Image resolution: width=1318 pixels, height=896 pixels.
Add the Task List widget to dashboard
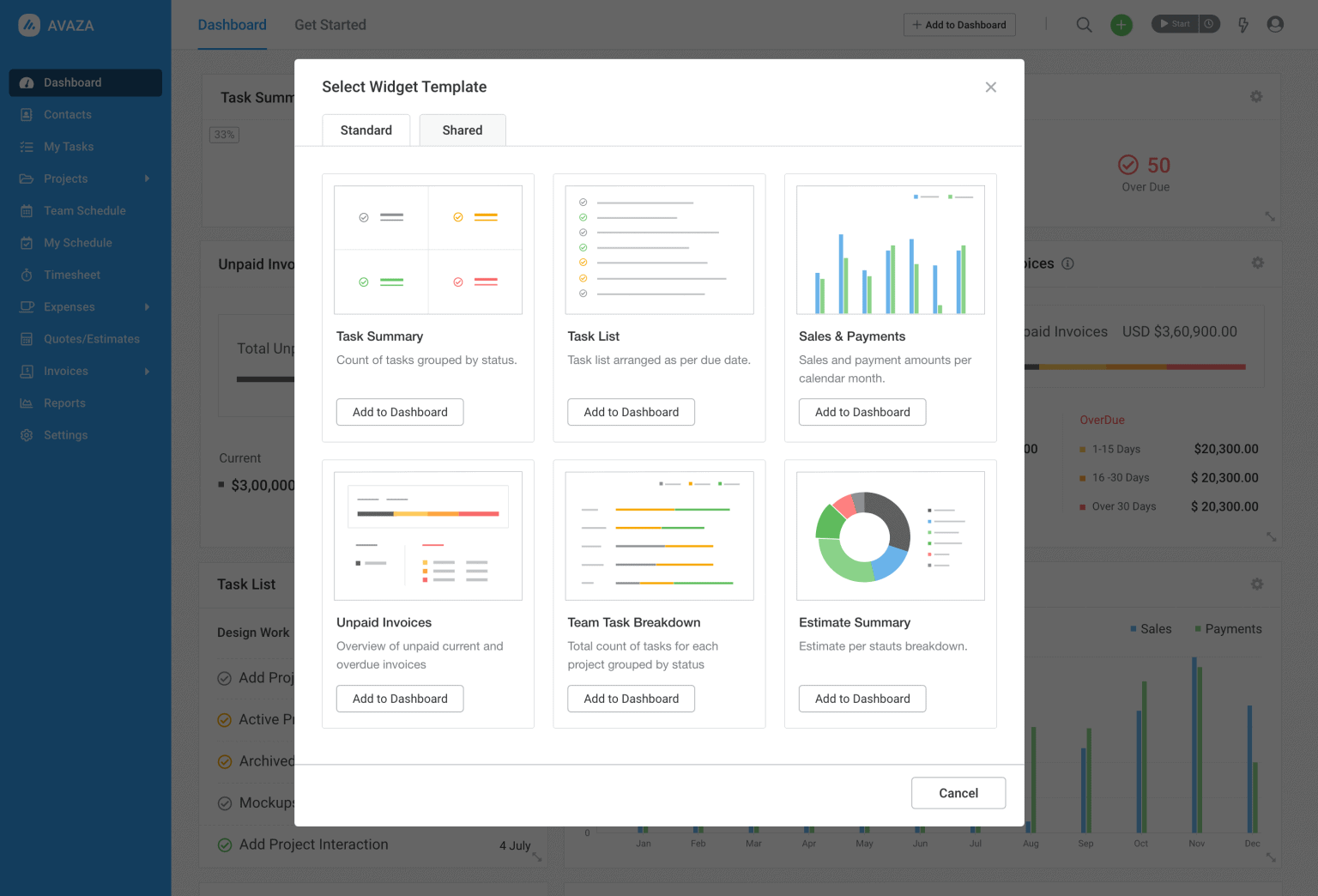click(x=631, y=412)
